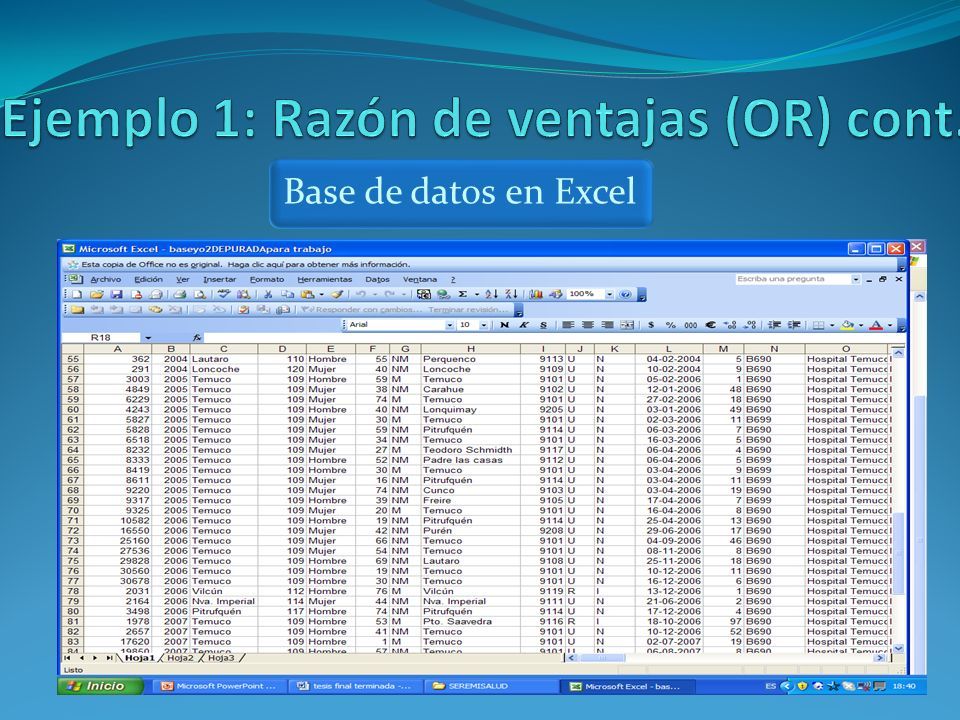Toggle left alignment
This screenshot has width=960, height=720.
coord(568,325)
